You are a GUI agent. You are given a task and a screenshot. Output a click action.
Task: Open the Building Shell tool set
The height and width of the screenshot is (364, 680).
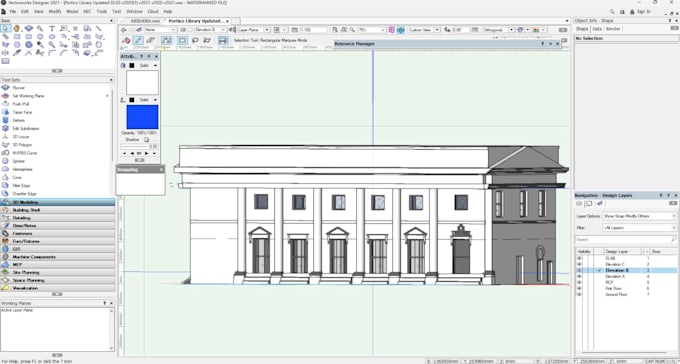pyautogui.click(x=58, y=210)
